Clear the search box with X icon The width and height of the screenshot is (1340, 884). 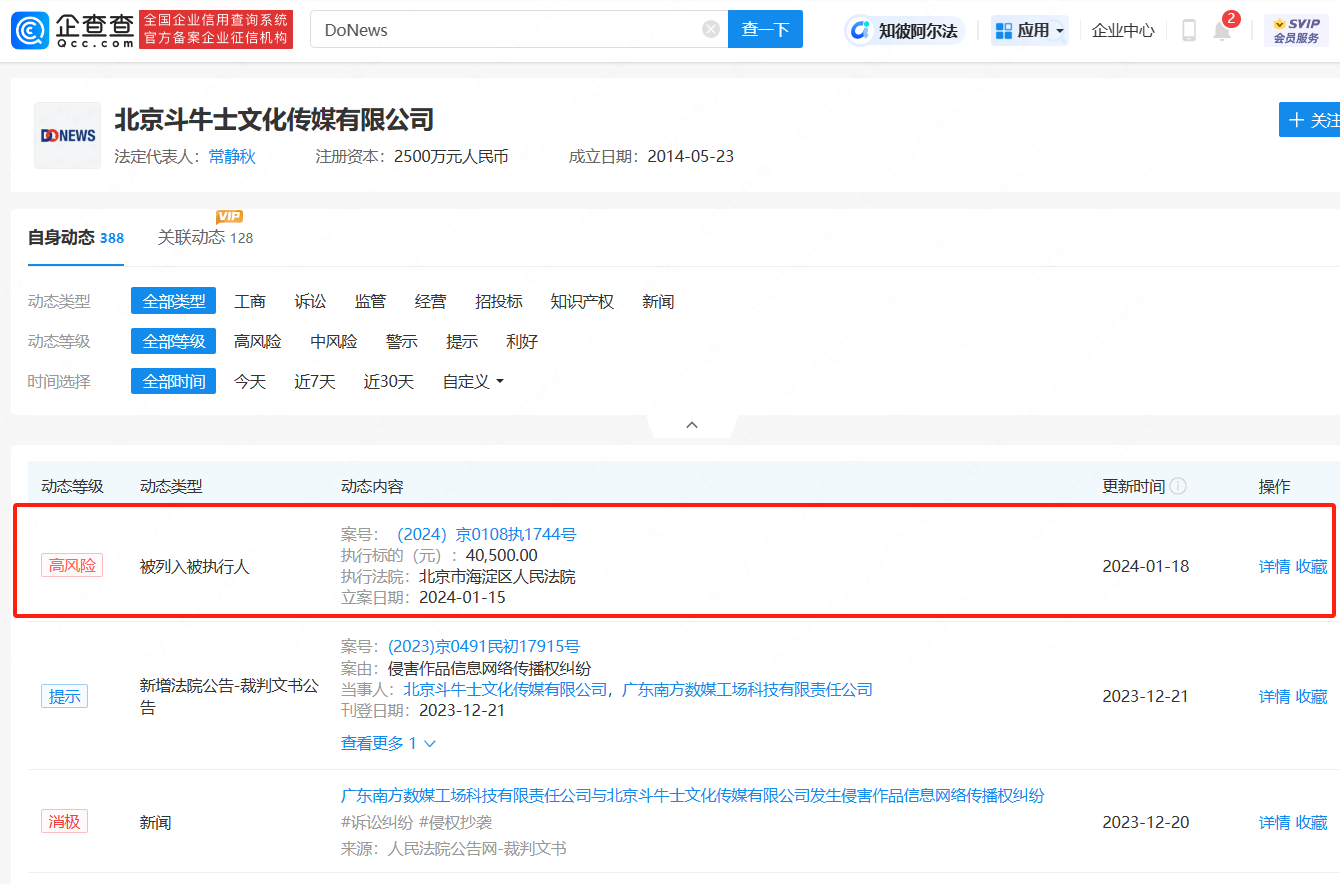coord(711,29)
